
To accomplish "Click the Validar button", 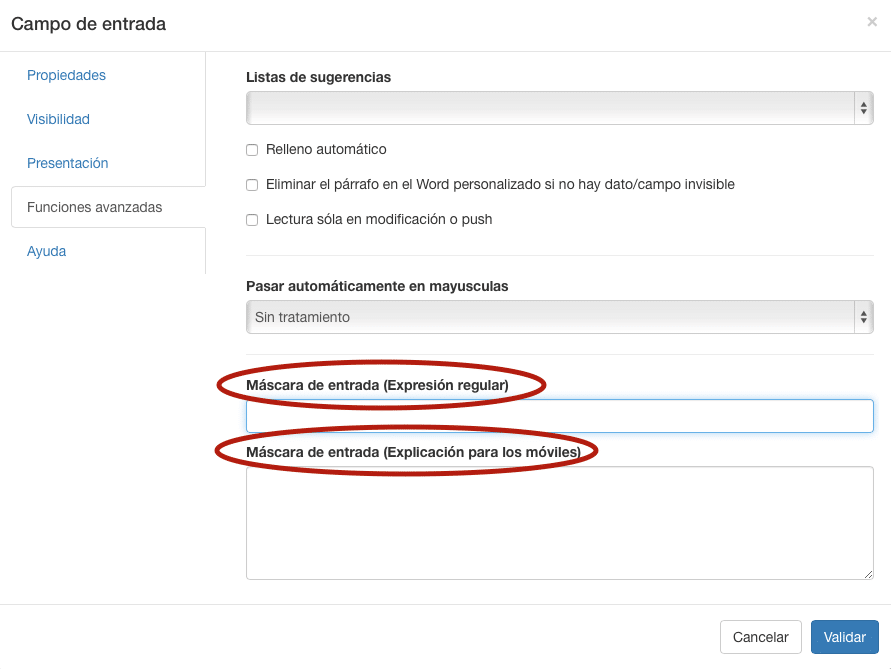I will (x=844, y=637).
